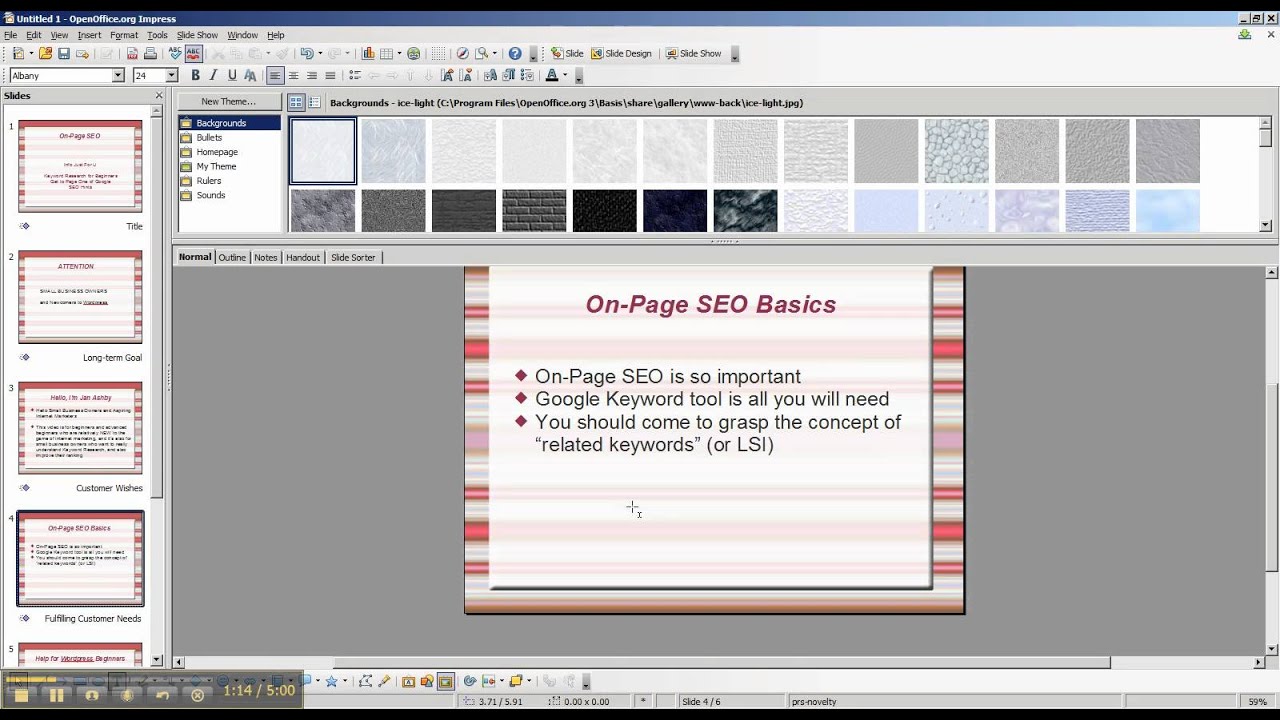The width and height of the screenshot is (1280, 720).
Task: Switch to the Notes view tab
Action: pos(265,257)
